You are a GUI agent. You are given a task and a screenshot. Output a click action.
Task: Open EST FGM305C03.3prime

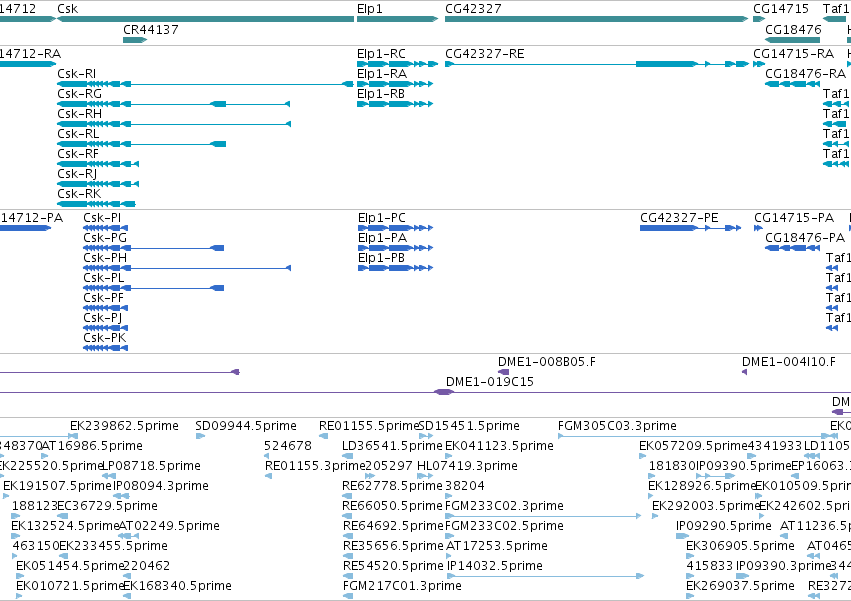[617, 426]
